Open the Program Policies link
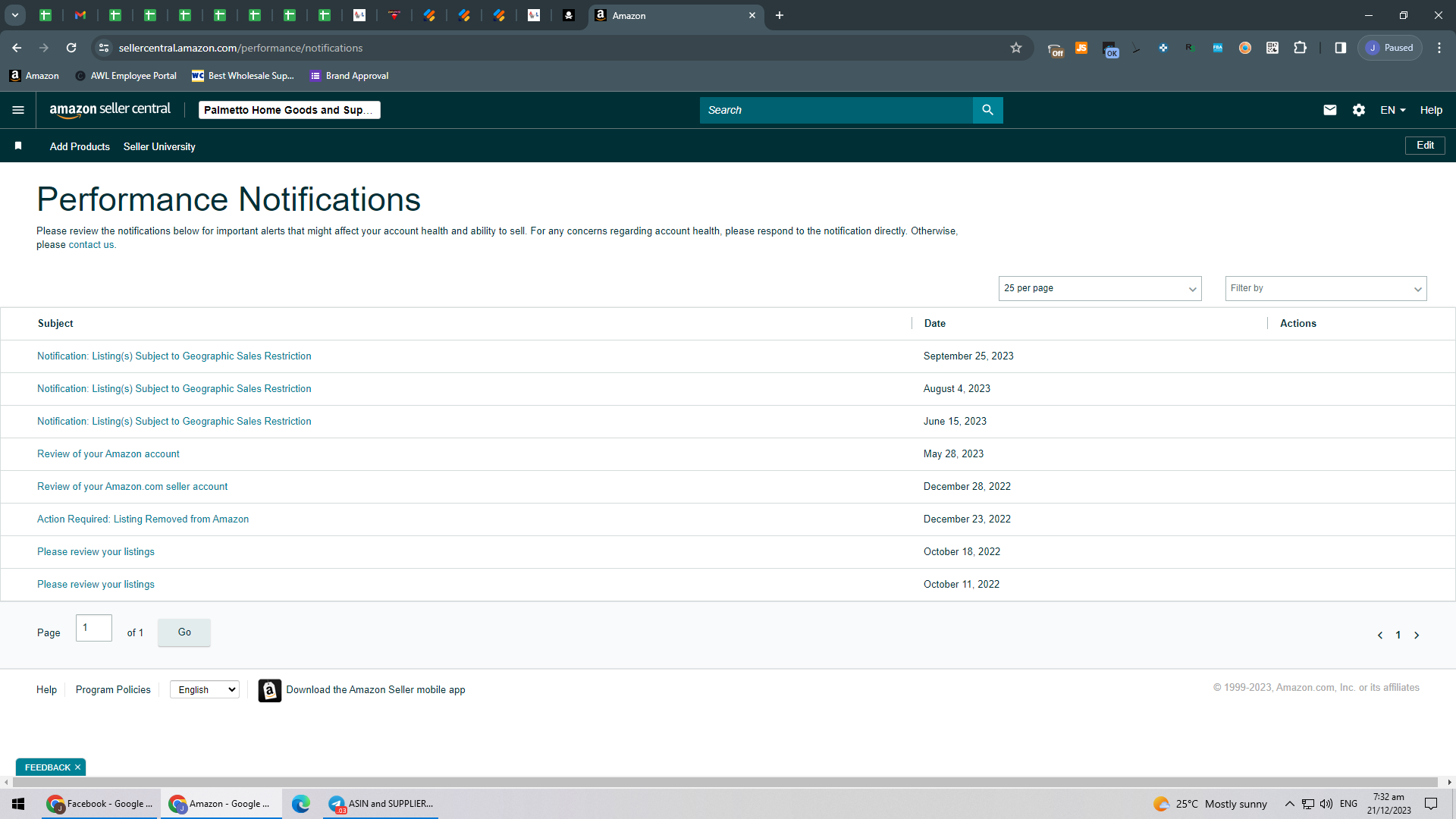Screen dimensions: 1456x819 pos(113,690)
